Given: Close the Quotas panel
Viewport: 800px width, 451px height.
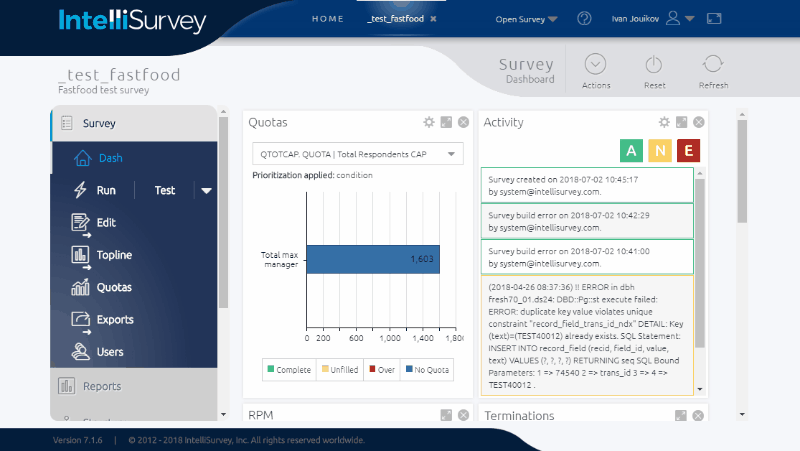Looking at the screenshot, I should coord(463,122).
